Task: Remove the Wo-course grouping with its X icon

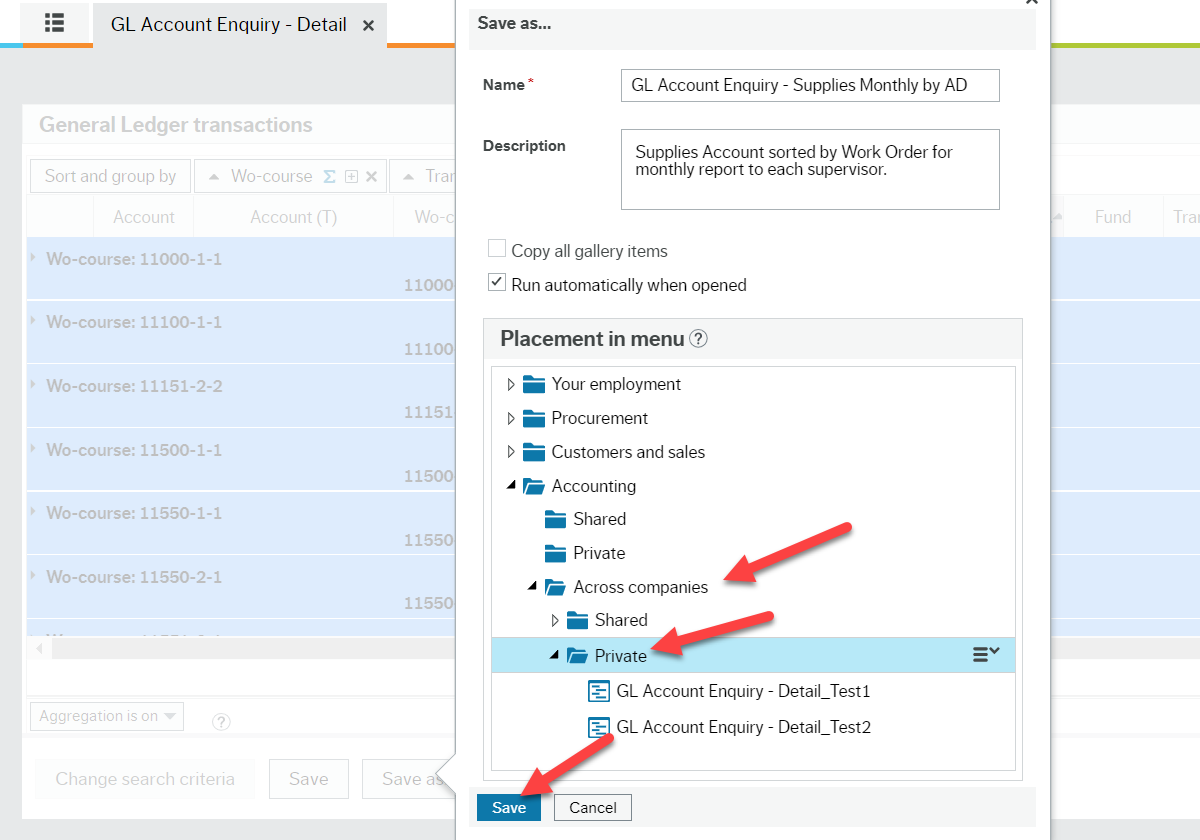Action: [x=371, y=176]
